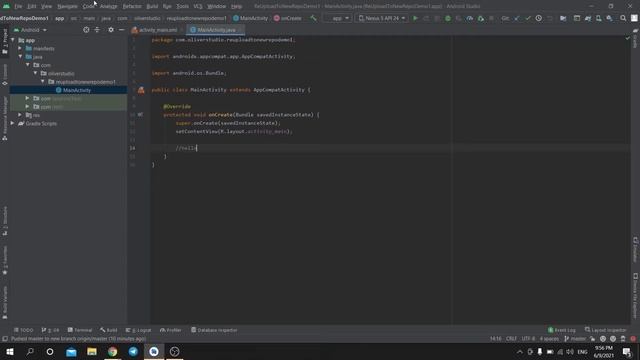Image resolution: width=640 pixels, height=360 pixels.
Task: Open the Build tool window
Action: pyautogui.click(x=109, y=330)
